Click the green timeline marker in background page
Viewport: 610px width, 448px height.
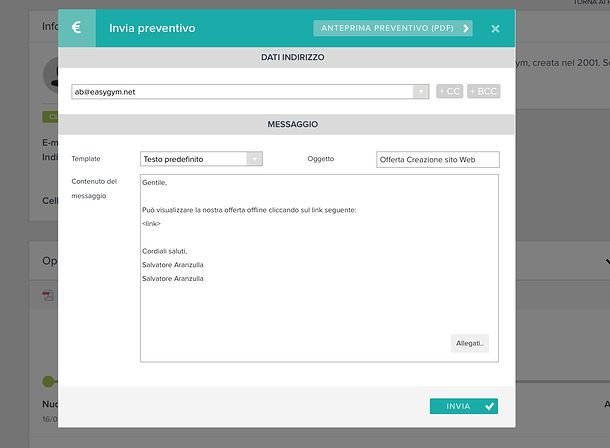tap(48, 382)
